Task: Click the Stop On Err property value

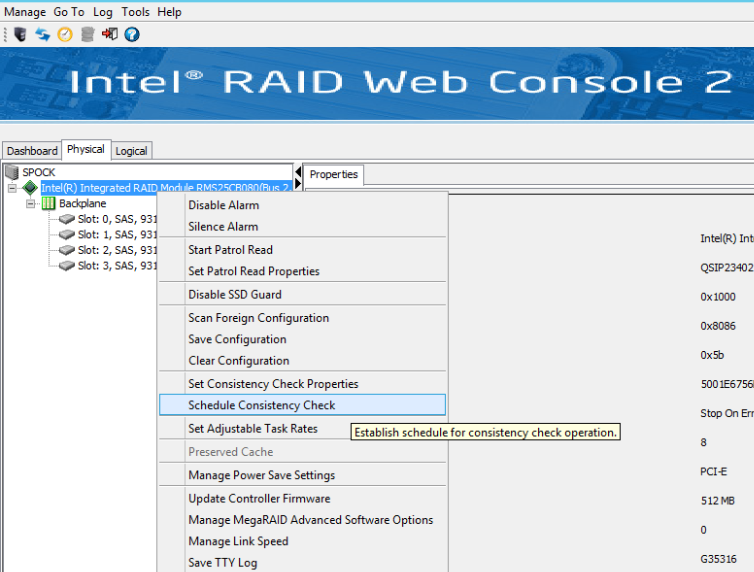Action: [x=727, y=413]
